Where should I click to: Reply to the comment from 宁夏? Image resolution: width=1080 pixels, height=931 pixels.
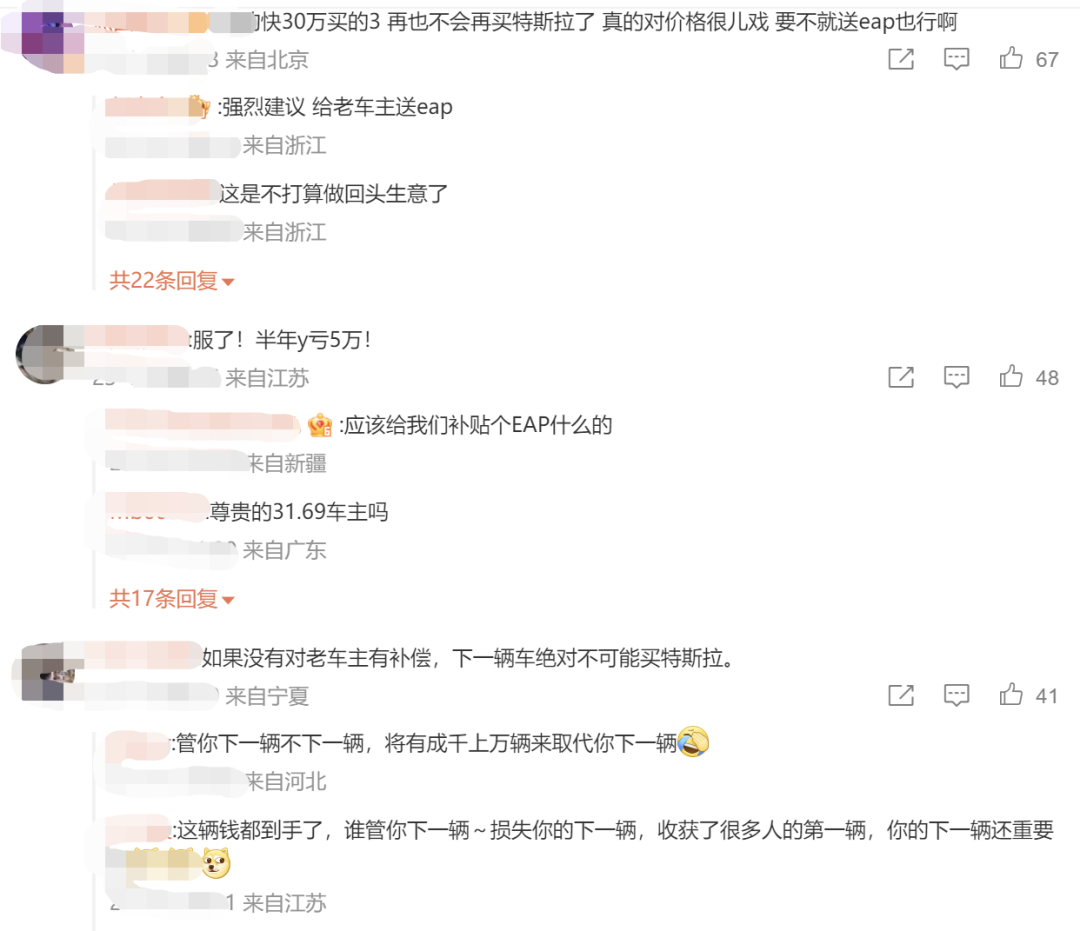pyautogui.click(x=956, y=695)
